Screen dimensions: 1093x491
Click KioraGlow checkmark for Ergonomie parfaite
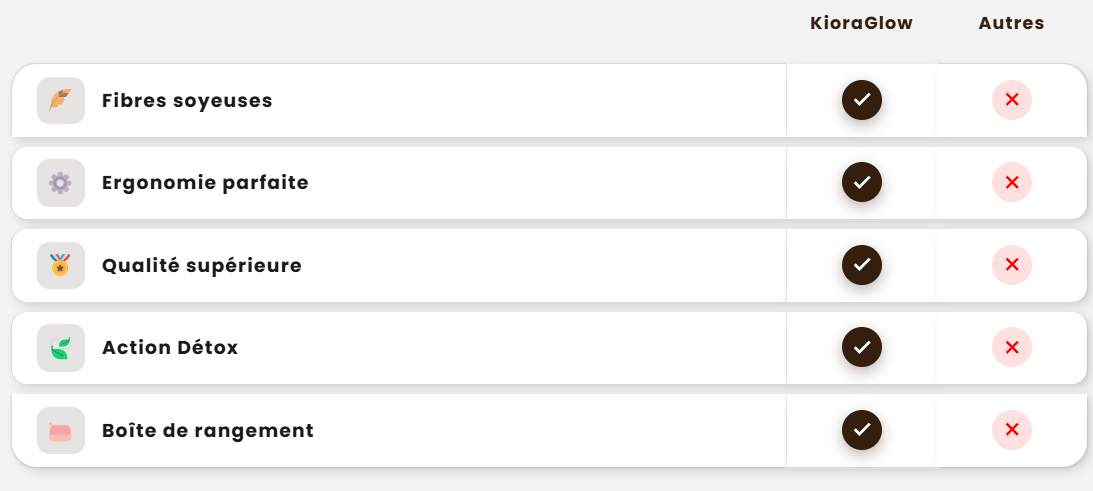click(x=861, y=183)
